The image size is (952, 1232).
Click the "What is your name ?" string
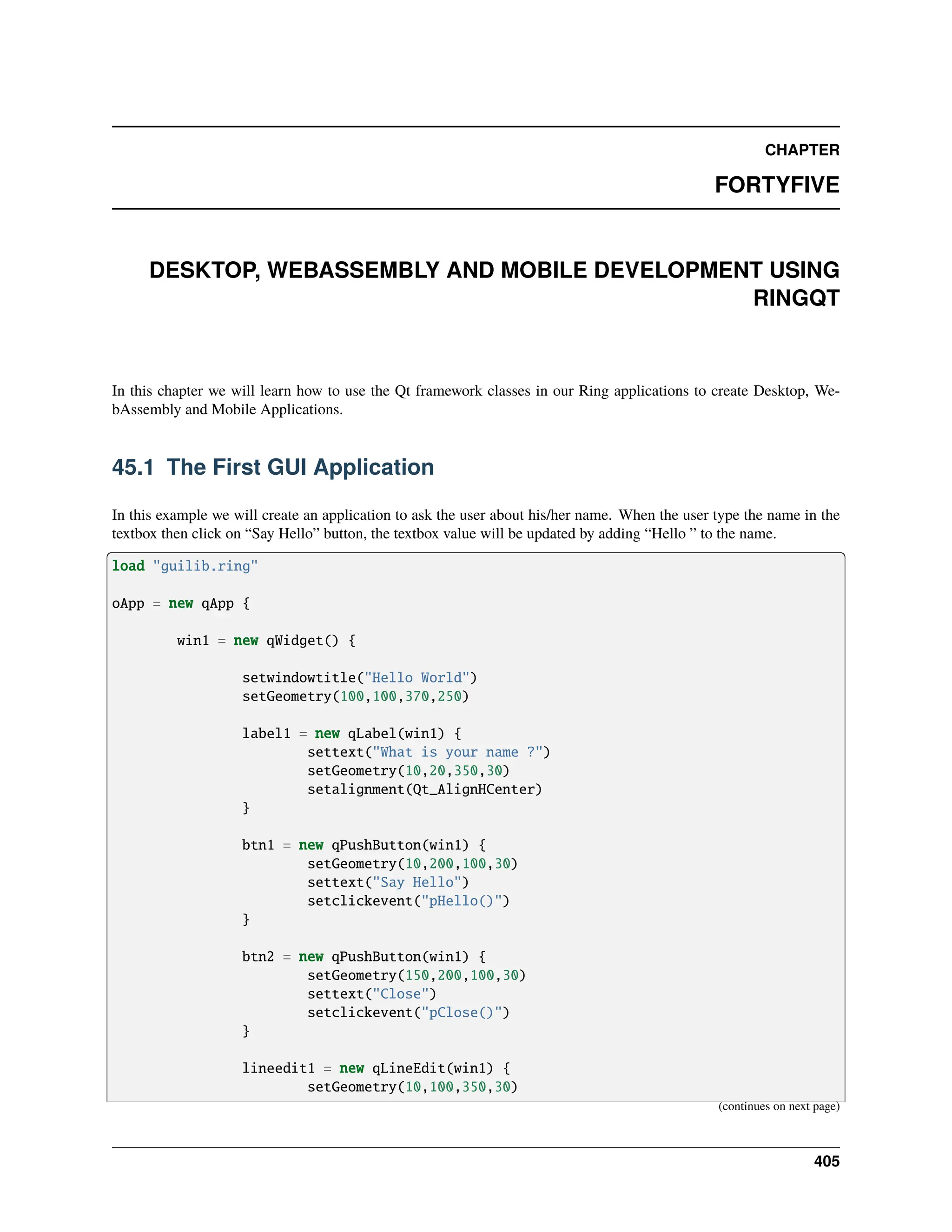coord(457,752)
